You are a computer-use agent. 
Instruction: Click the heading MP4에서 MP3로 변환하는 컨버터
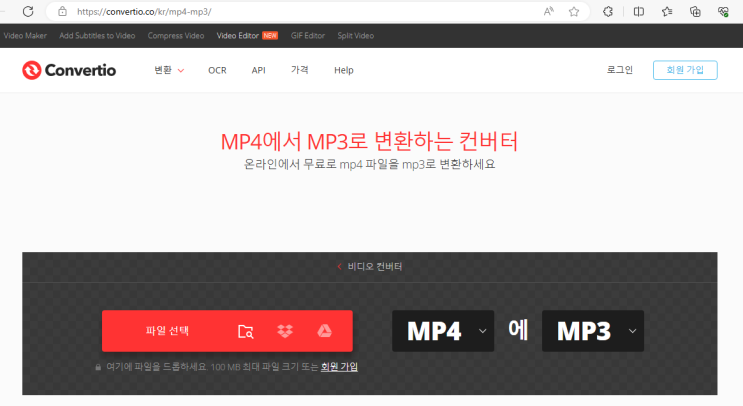point(369,141)
